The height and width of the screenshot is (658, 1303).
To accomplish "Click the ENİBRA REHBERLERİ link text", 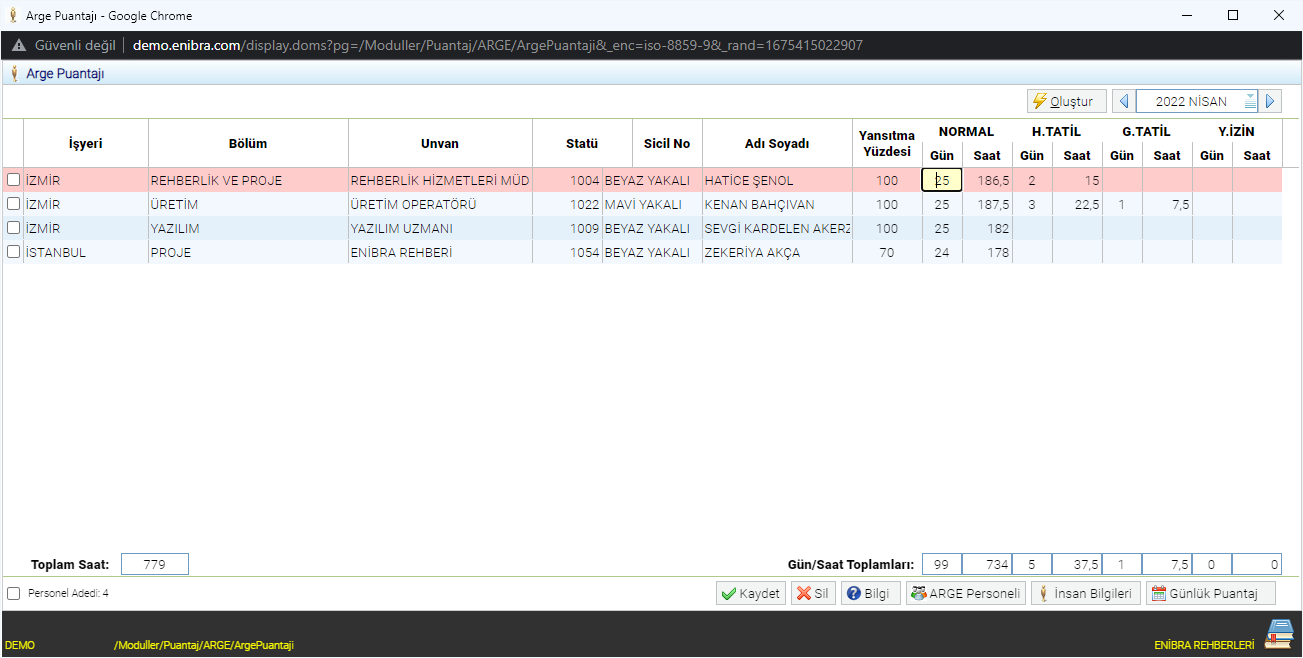I will (1203, 646).
